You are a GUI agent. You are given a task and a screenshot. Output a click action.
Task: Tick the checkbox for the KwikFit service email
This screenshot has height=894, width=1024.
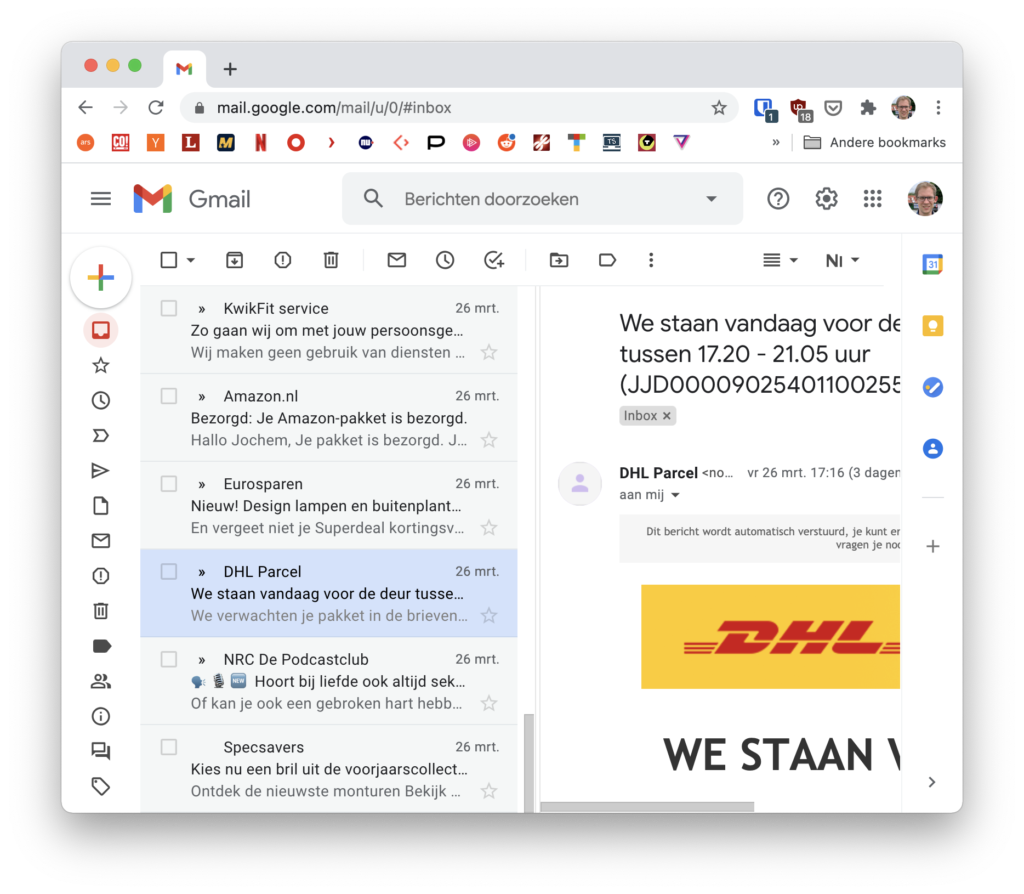[169, 308]
